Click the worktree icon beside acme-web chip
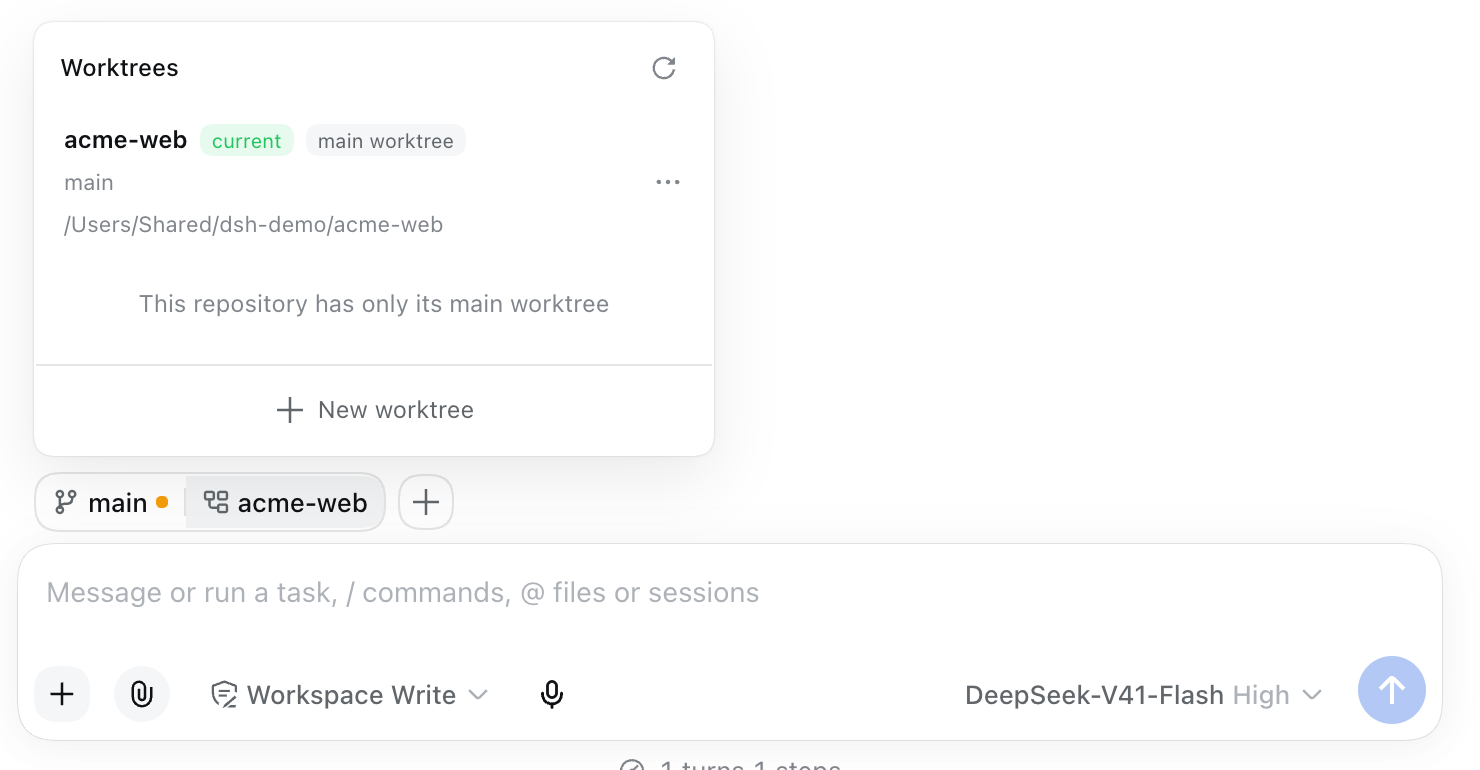 pos(216,502)
